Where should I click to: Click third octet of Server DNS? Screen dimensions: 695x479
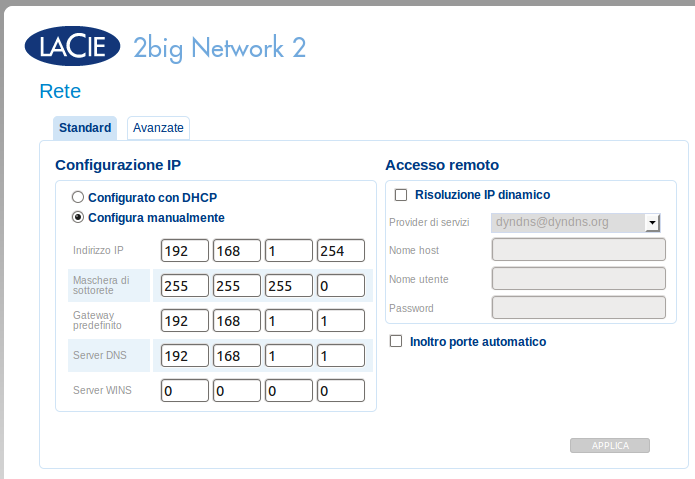289,356
